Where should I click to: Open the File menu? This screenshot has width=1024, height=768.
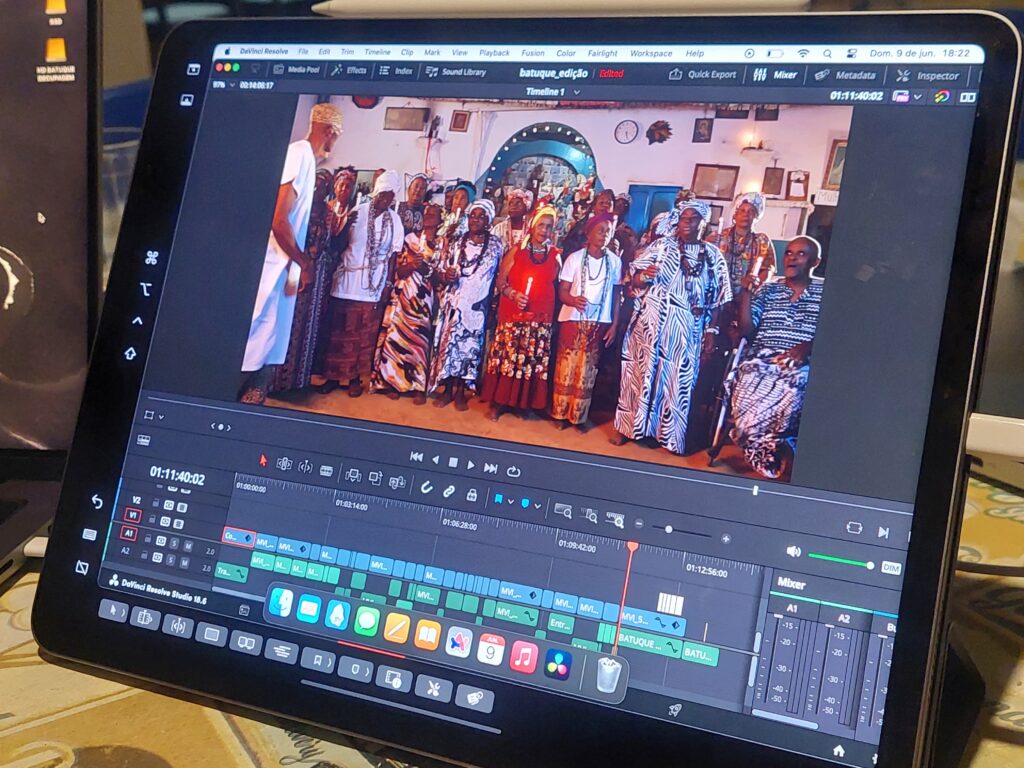[303, 52]
